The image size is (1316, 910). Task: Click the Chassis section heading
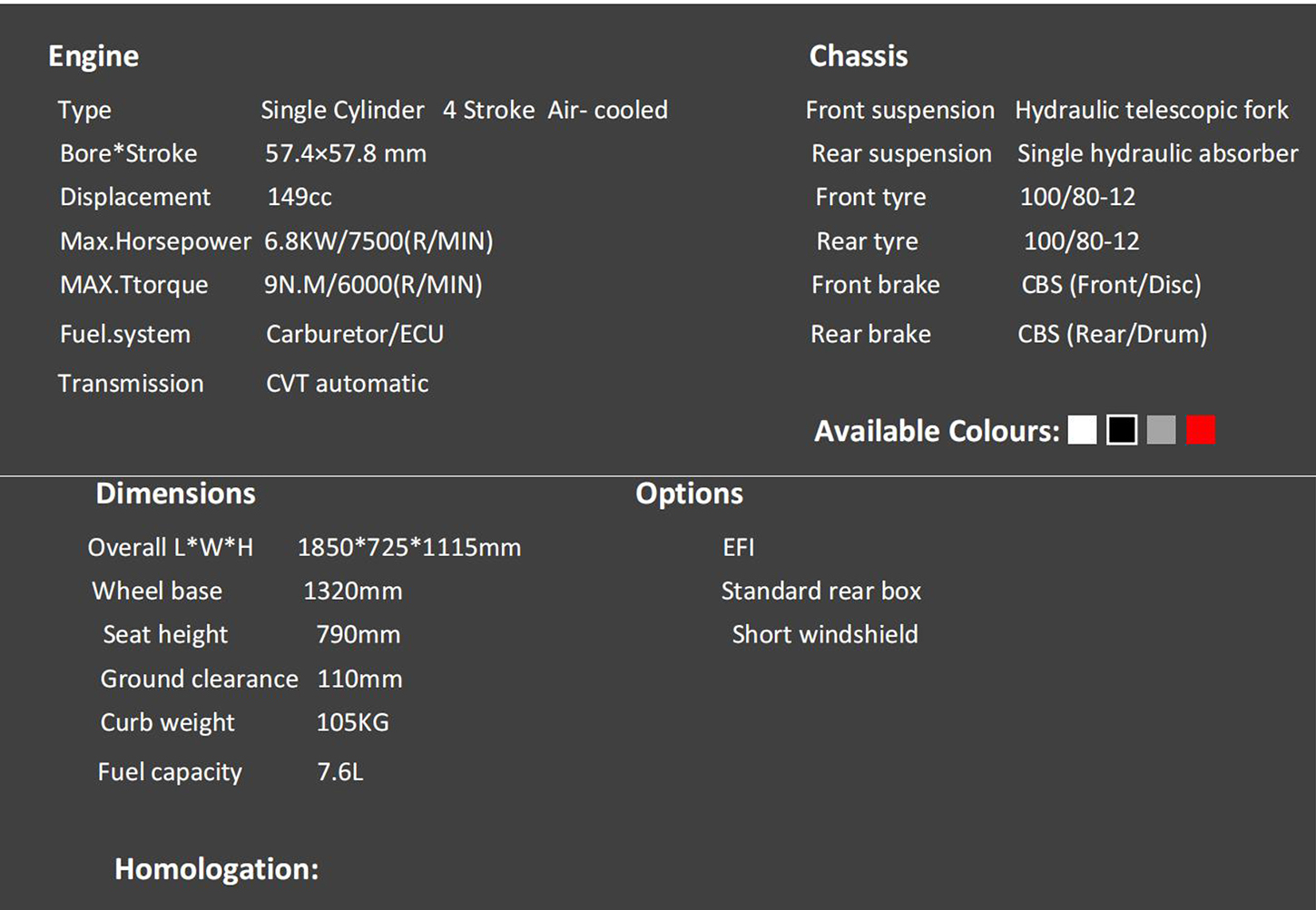(x=858, y=56)
